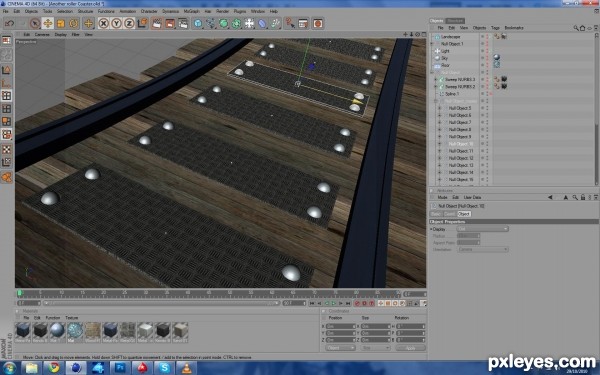This screenshot has height=375, width=600.
Task: Click the green current-frame timeline marker
Action: (20, 293)
